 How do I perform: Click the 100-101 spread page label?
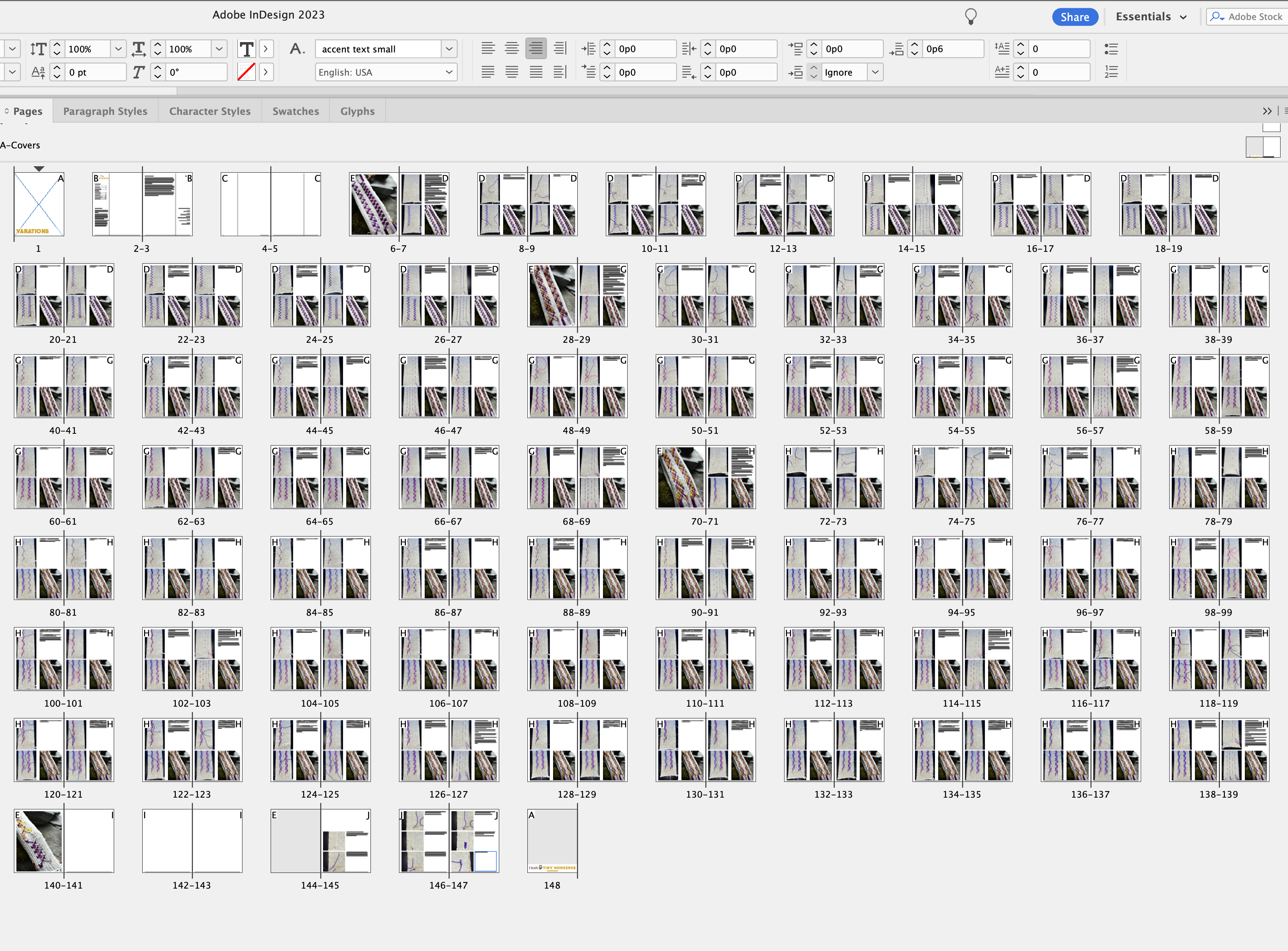(x=63, y=703)
